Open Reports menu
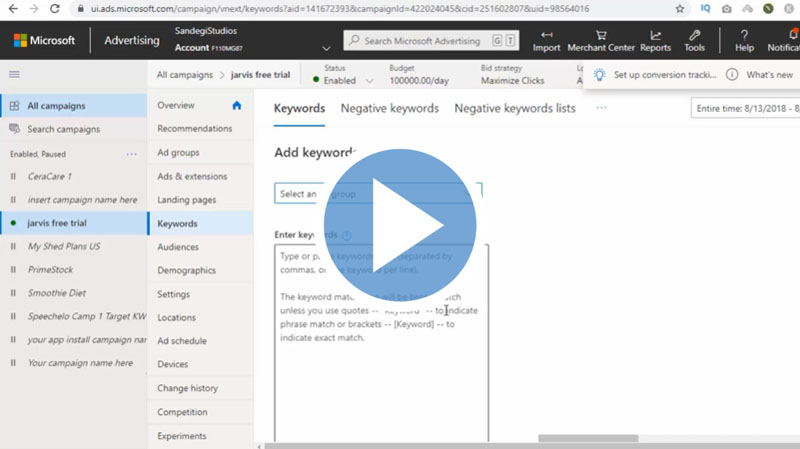Image resolution: width=800 pixels, height=449 pixels. click(655, 41)
